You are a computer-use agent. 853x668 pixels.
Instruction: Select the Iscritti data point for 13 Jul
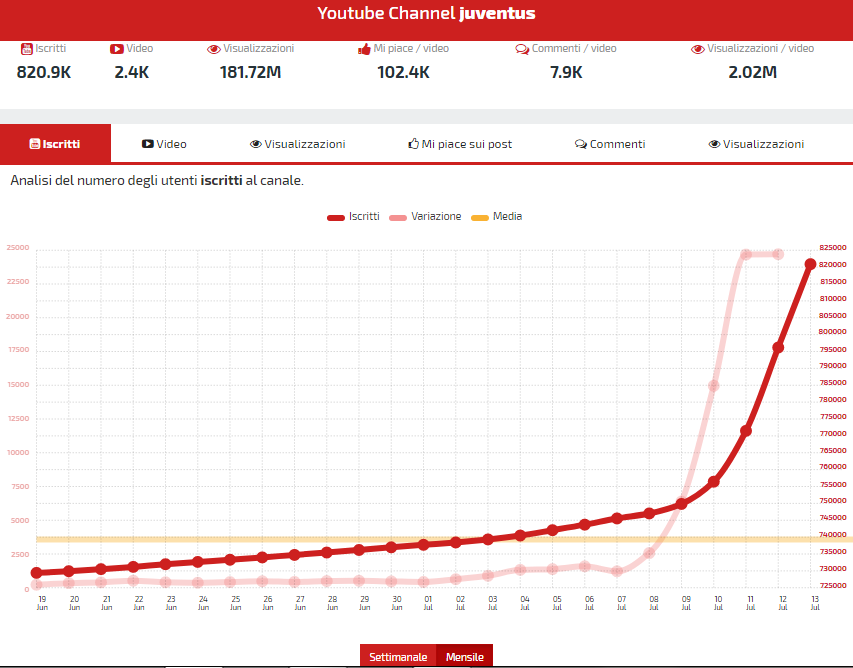[x=810, y=264]
